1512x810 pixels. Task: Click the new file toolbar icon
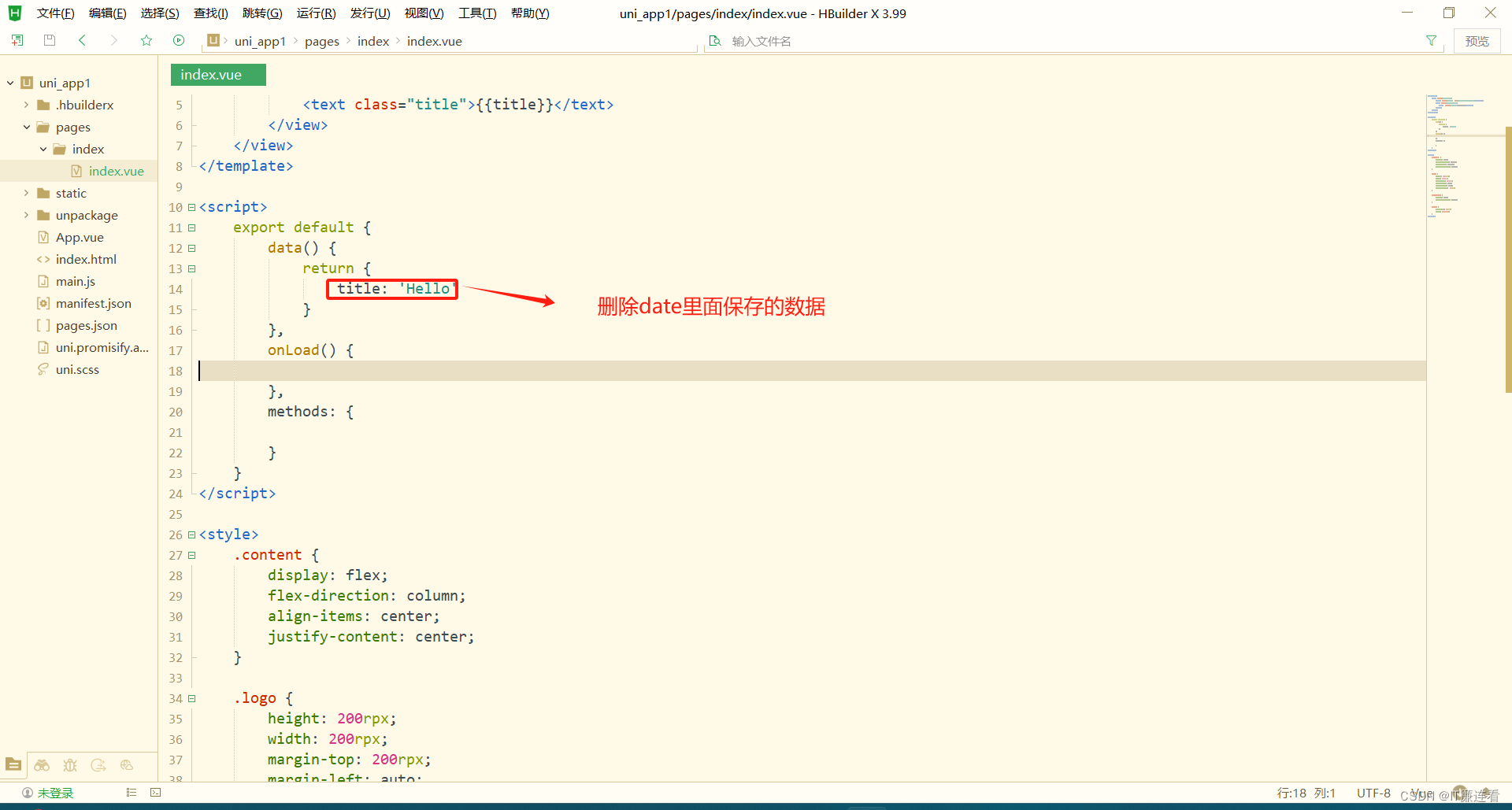click(x=17, y=40)
